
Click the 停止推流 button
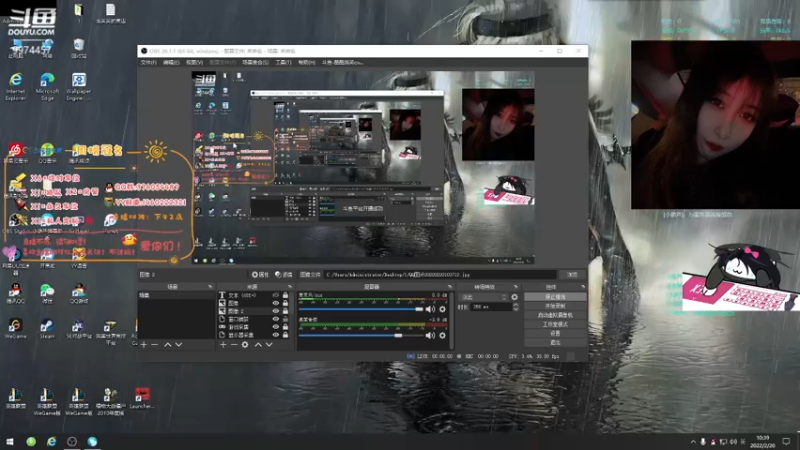coord(555,297)
